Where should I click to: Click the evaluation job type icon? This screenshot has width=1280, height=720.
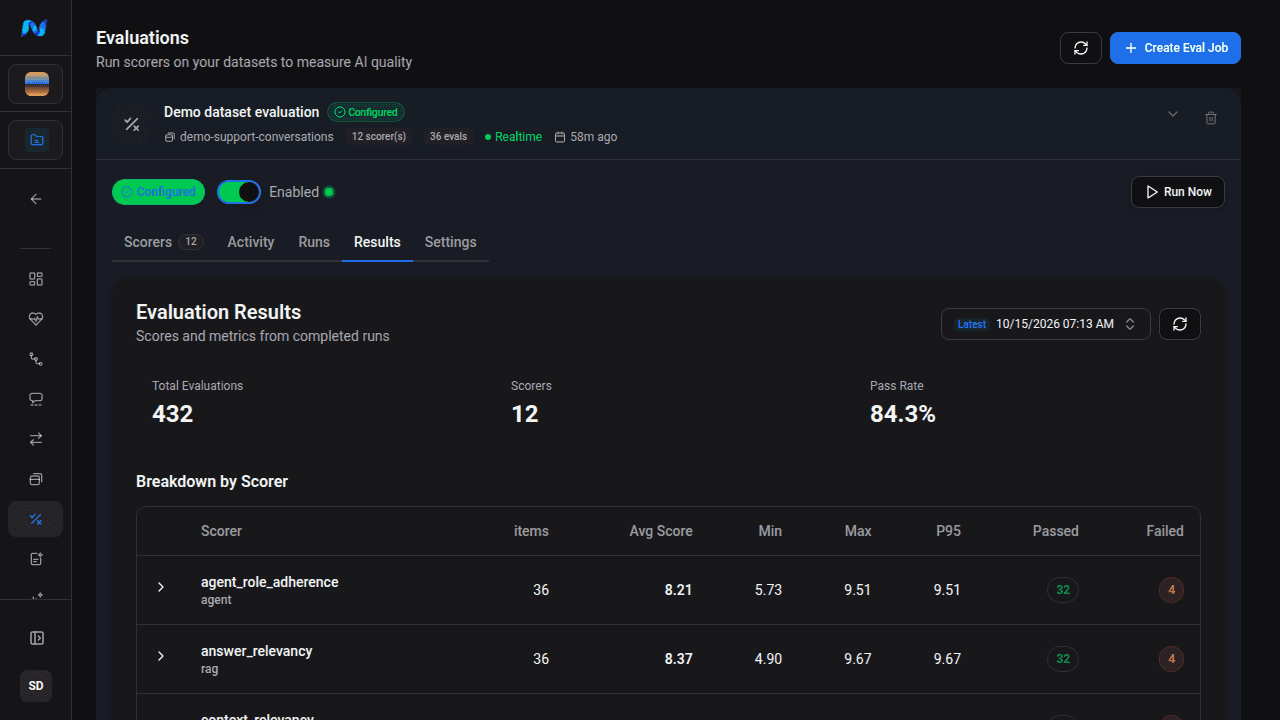(131, 124)
